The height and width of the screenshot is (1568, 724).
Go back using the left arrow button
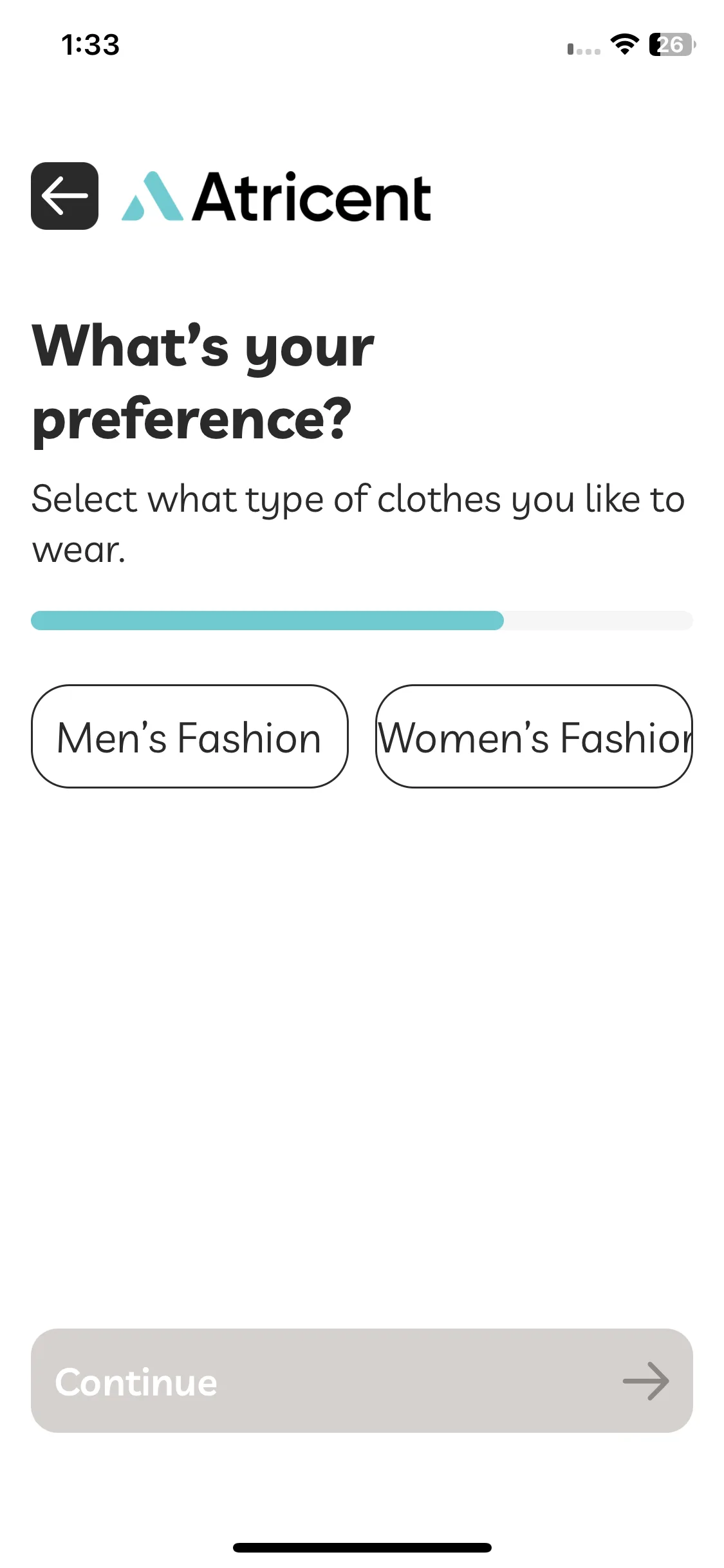(x=64, y=196)
